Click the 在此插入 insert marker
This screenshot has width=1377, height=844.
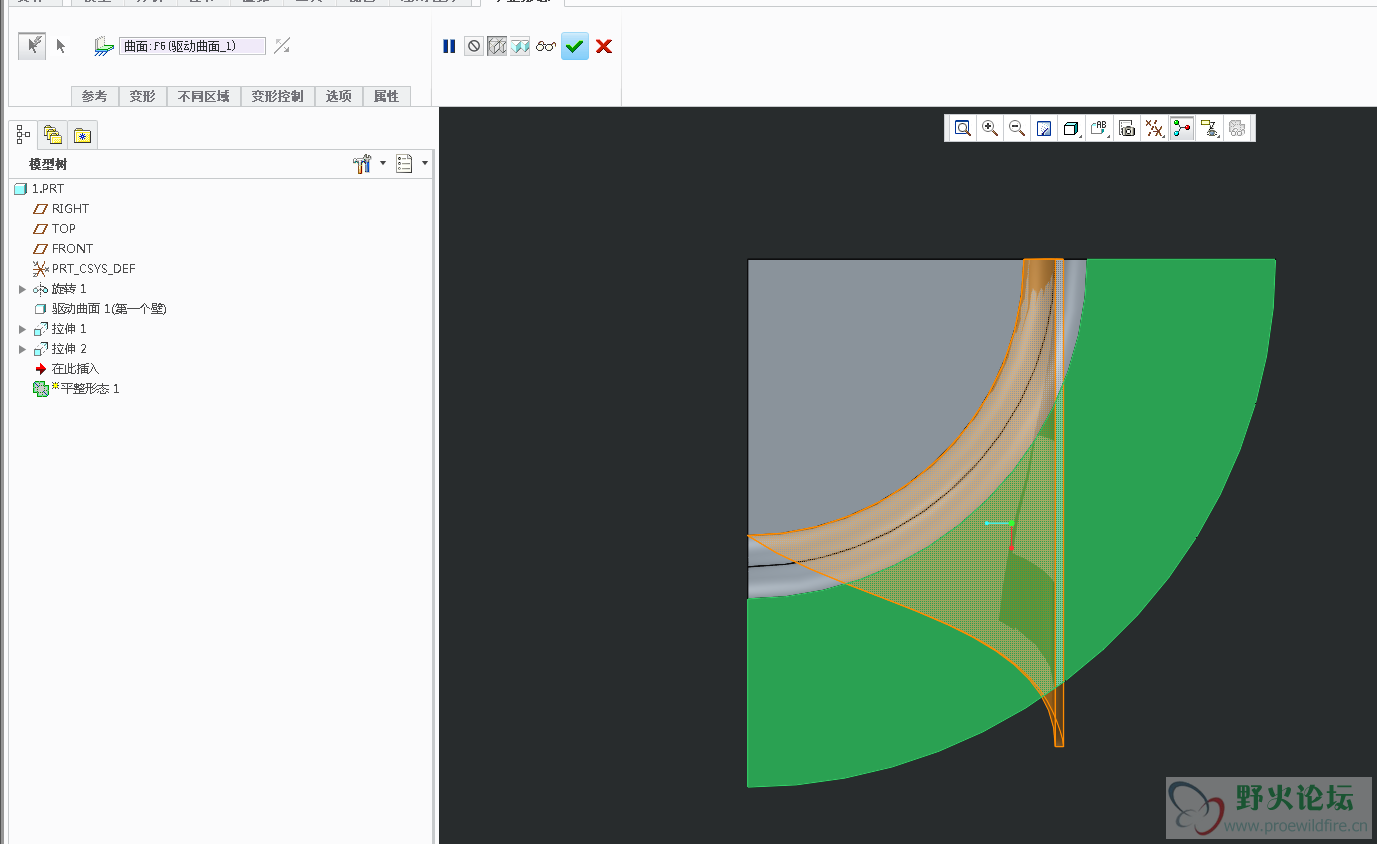tap(75, 369)
